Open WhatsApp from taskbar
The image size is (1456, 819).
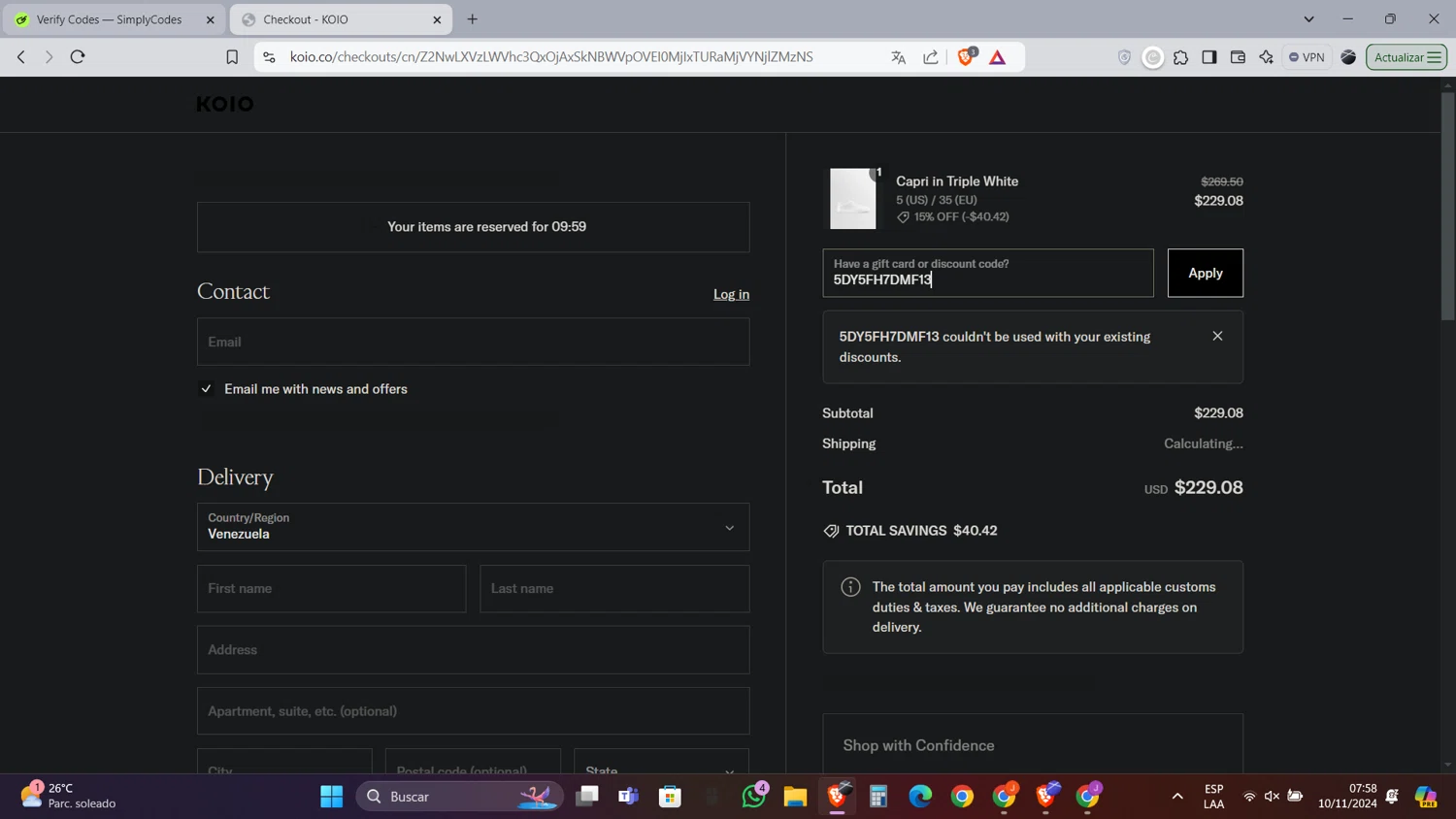[754, 797]
